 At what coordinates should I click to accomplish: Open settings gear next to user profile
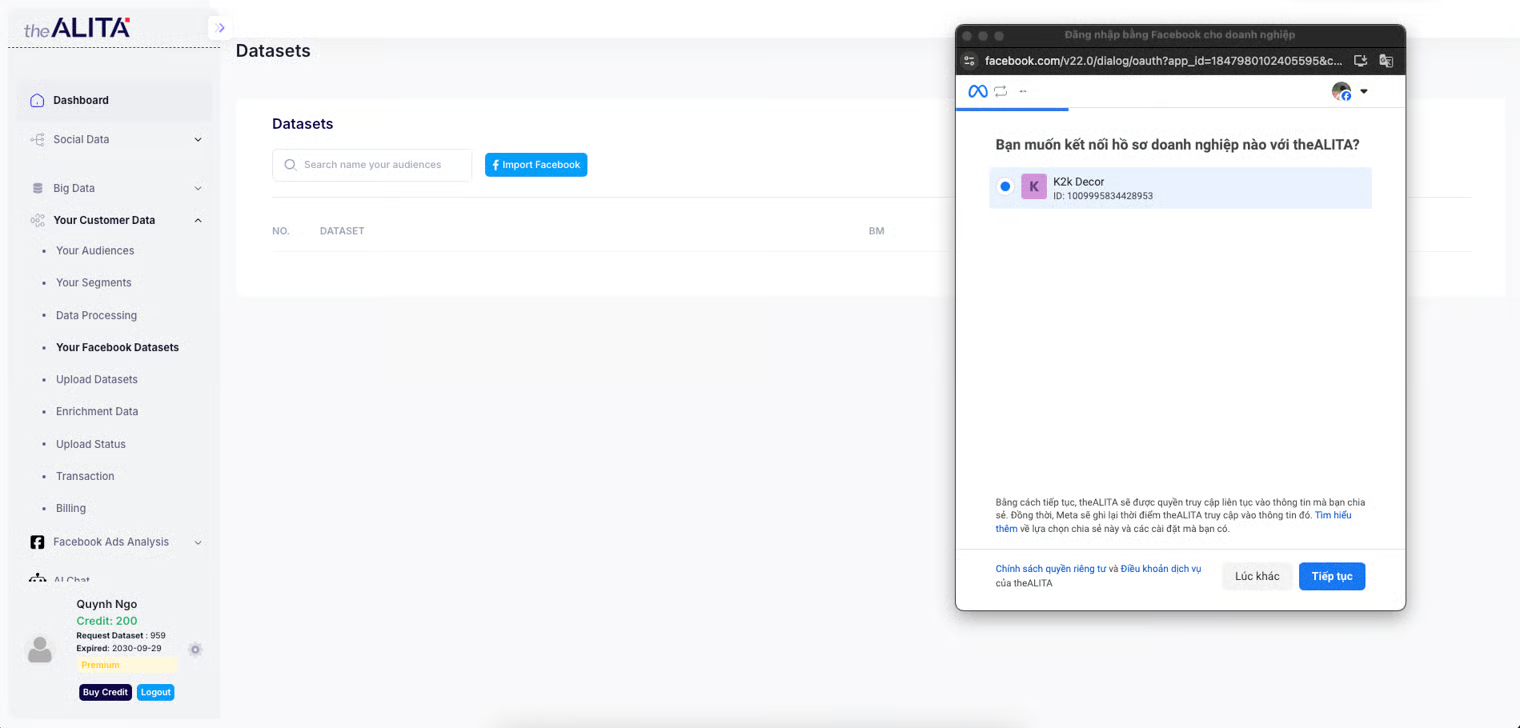195,649
